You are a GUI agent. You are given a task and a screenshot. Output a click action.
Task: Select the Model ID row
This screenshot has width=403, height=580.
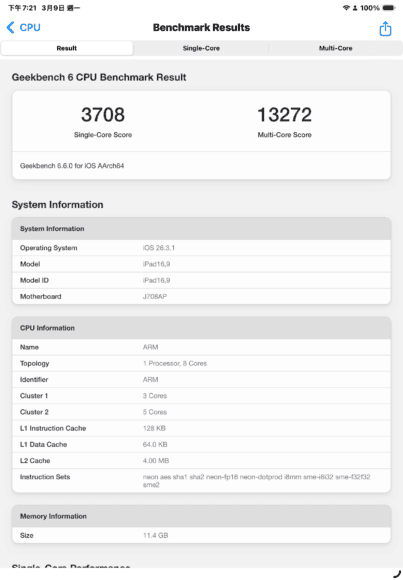201,280
